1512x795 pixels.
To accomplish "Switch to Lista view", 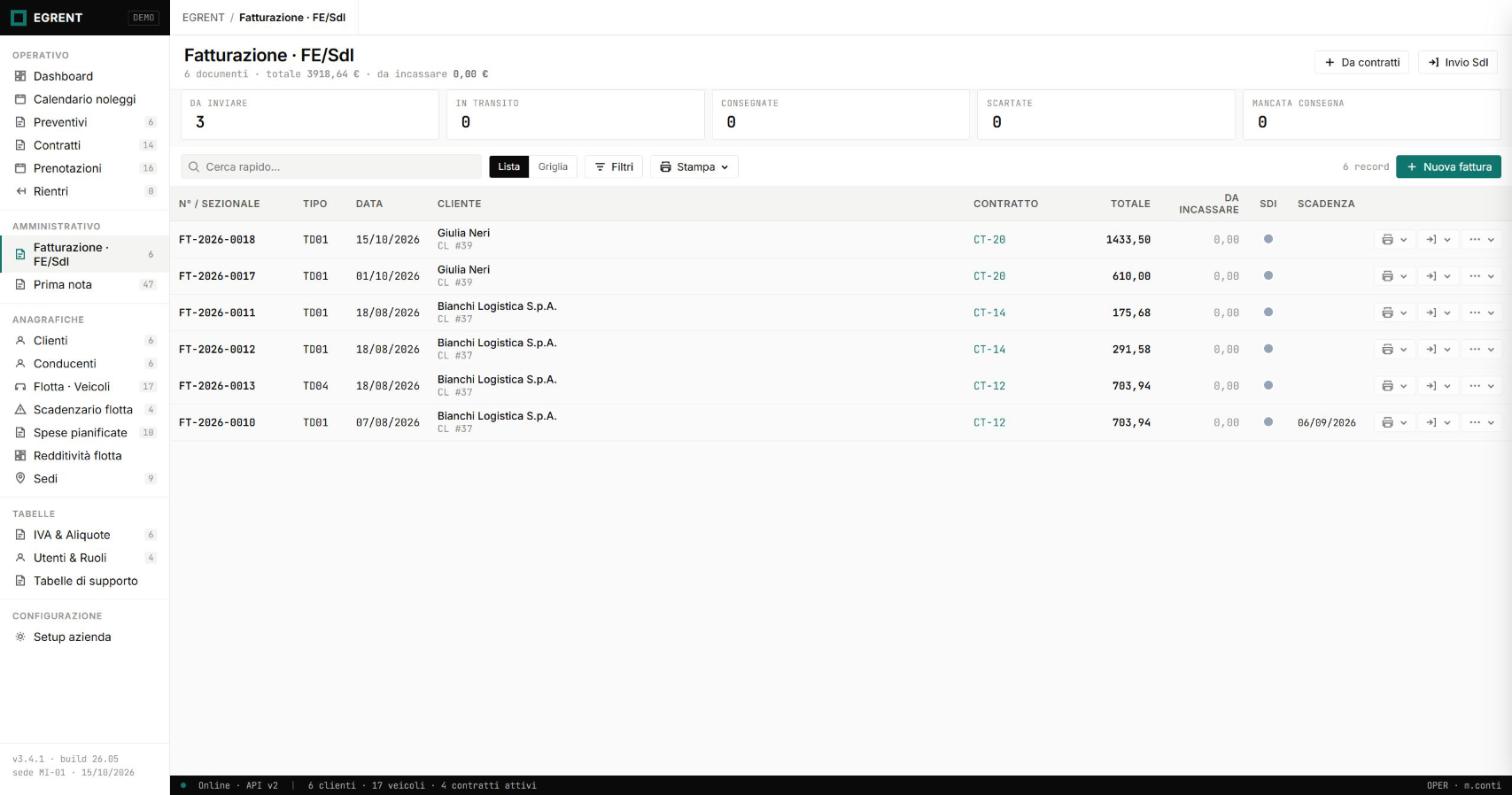I will pos(509,167).
